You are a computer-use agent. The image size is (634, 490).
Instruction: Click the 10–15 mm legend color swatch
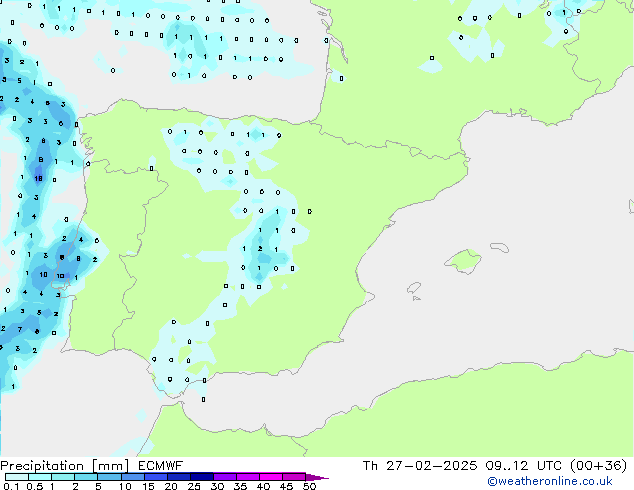click(x=133, y=477)
